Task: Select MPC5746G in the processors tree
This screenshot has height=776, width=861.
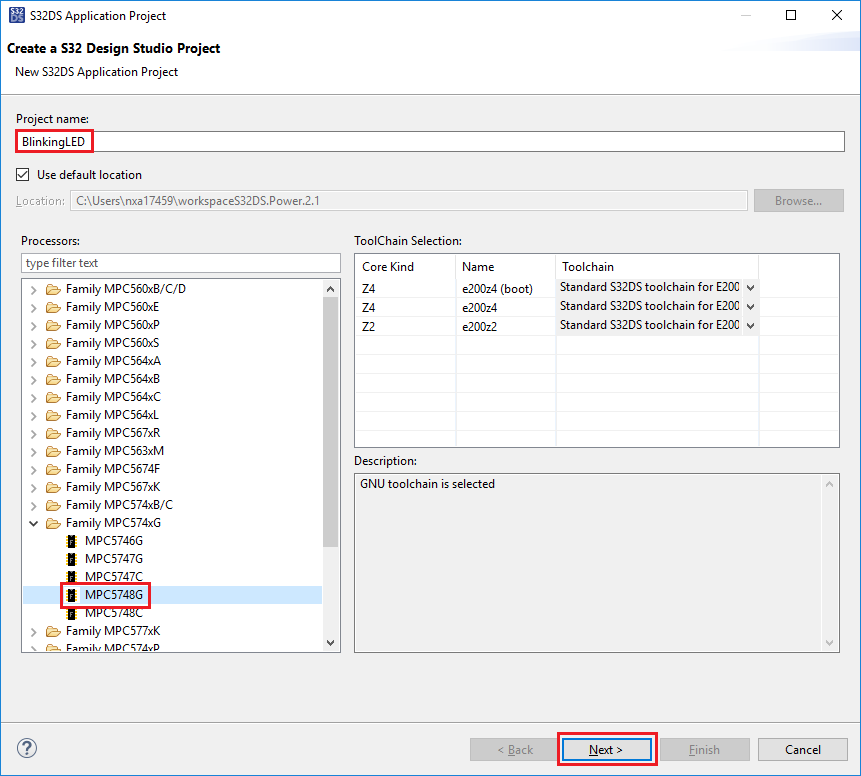Action: pyautogui.click(x=114, y=541)
